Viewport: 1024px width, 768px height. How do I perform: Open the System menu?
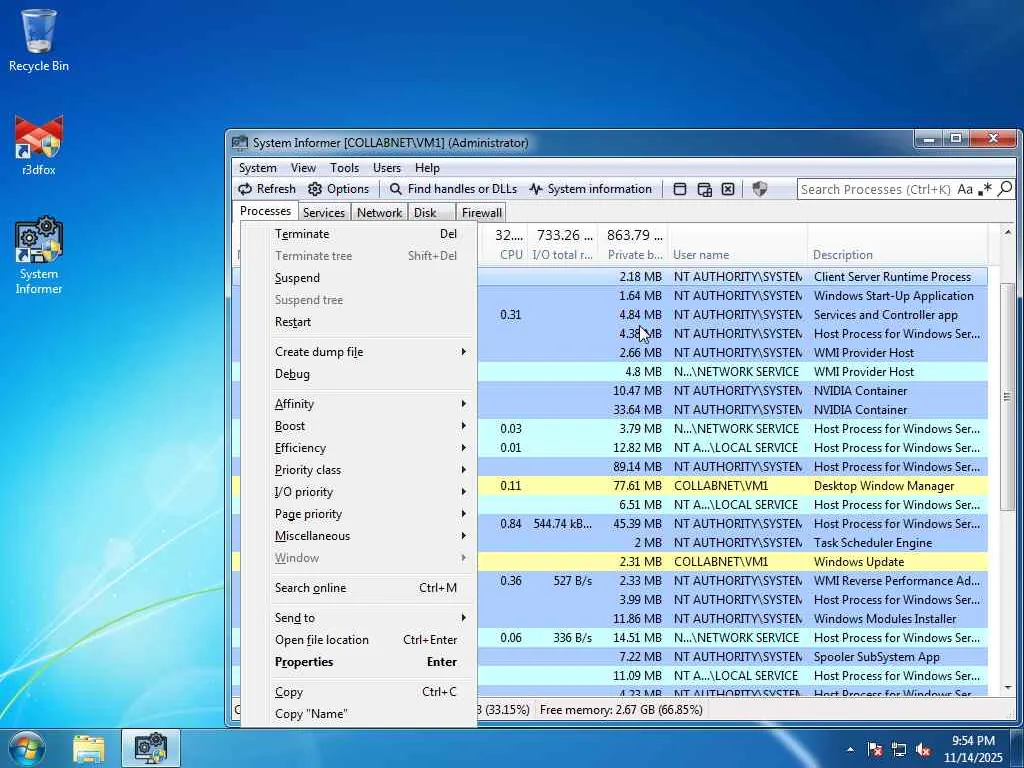[257, 168]
